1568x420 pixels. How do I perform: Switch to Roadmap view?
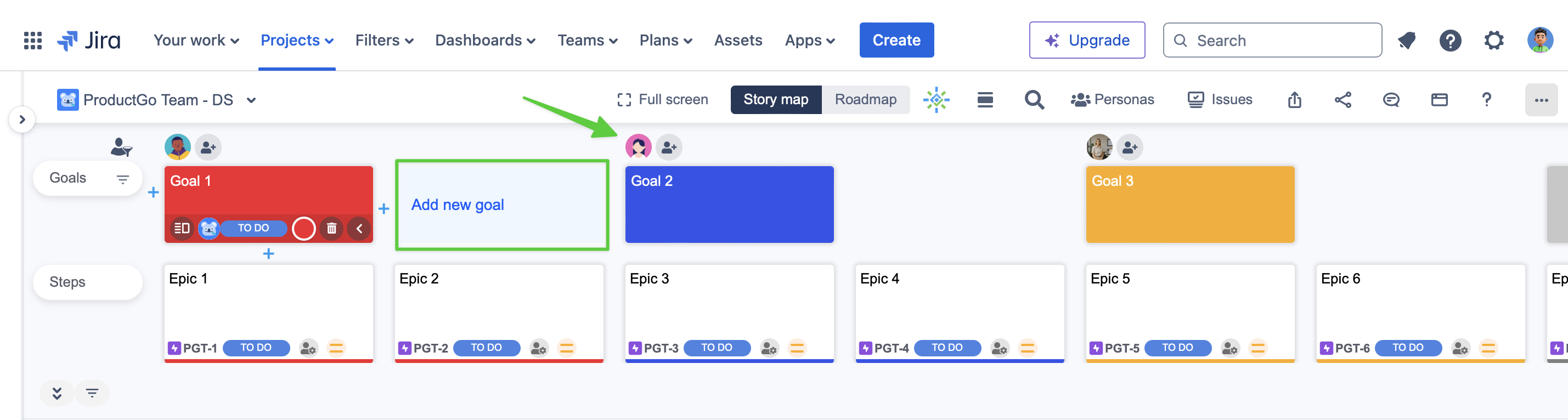pyautogui.click(x=865, y=100)
